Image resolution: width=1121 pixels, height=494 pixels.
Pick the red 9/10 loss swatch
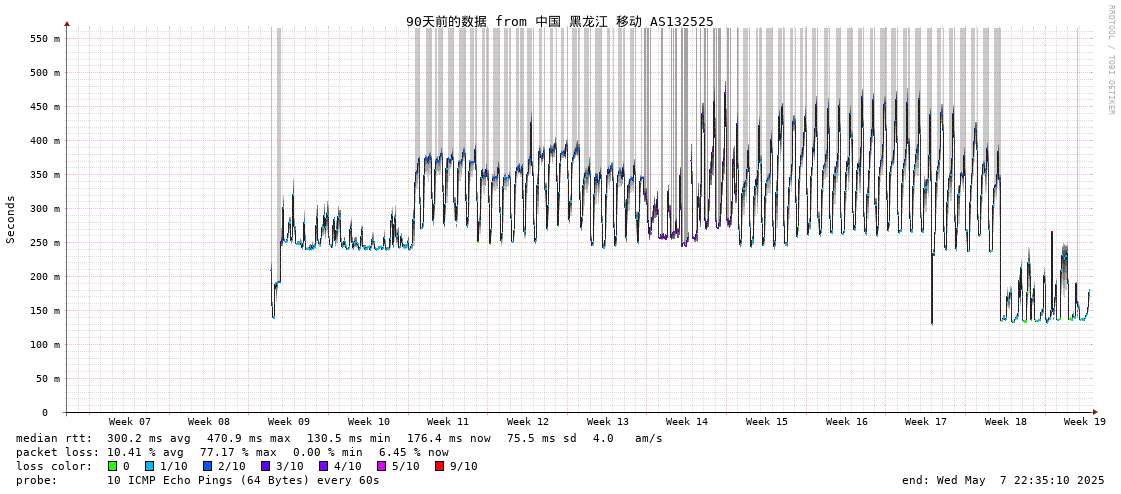click(440, 466)
